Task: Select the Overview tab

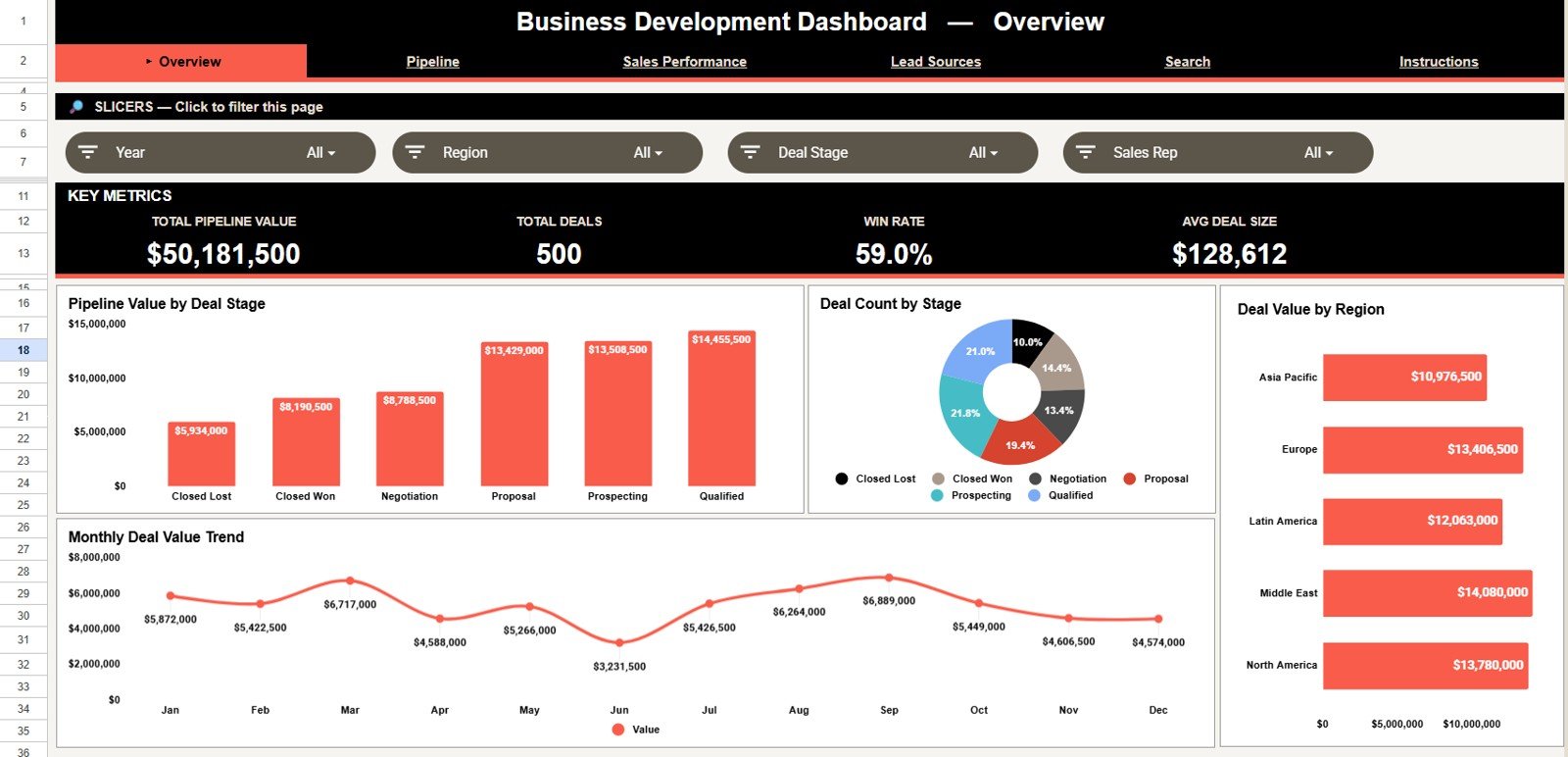Action: (181, 61)
